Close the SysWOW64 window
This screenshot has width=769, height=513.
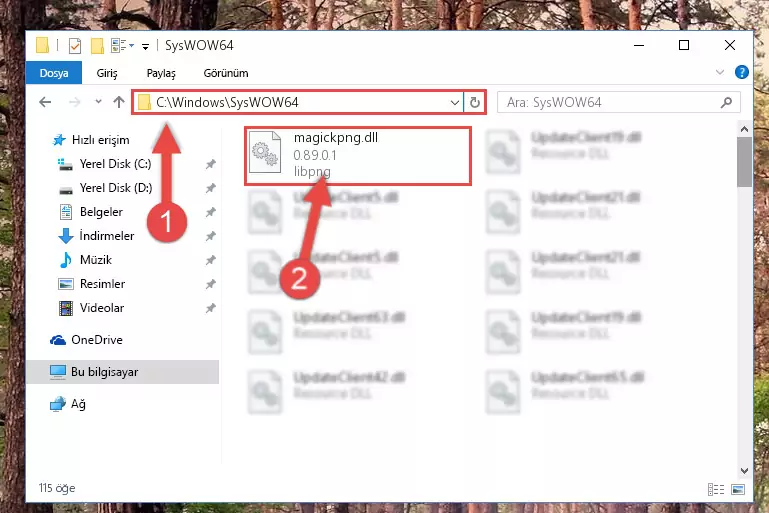tap(730, 45)
